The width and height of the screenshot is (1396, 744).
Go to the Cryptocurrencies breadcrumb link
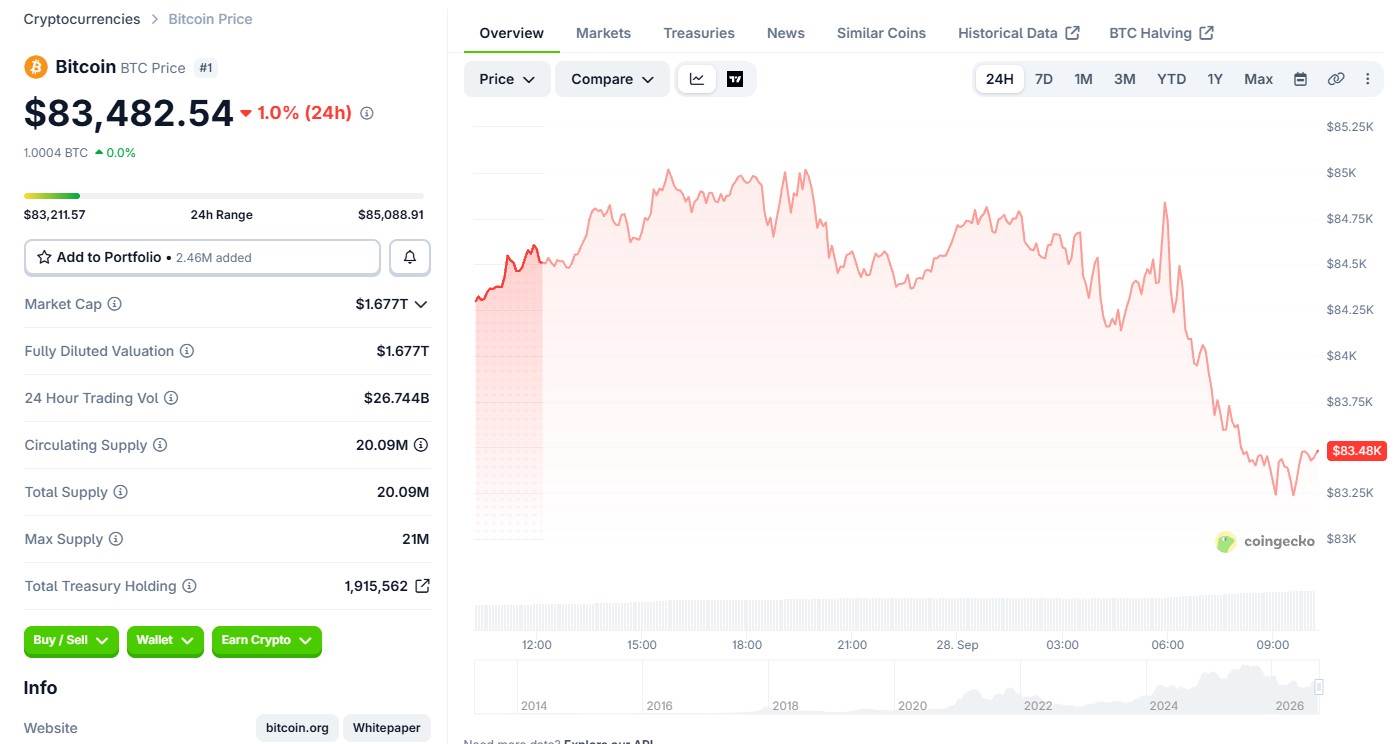point(82,19)
